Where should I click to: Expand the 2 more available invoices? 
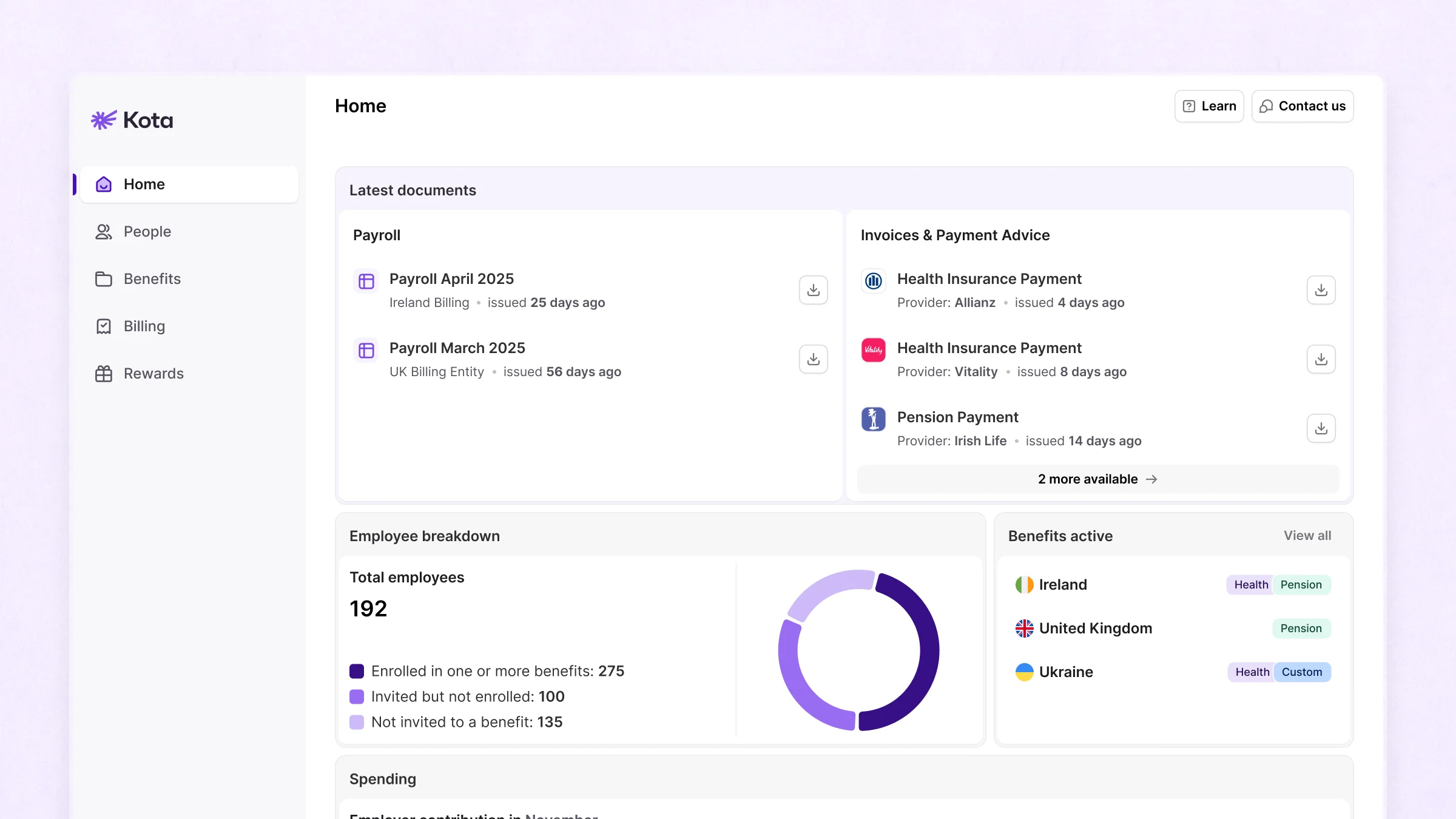point(1097,479)
